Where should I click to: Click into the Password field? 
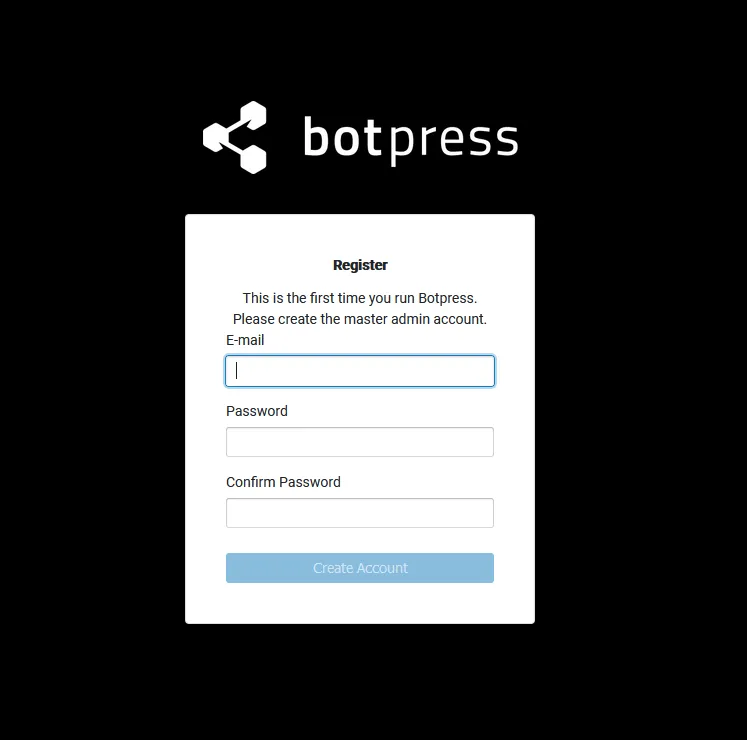360,442
